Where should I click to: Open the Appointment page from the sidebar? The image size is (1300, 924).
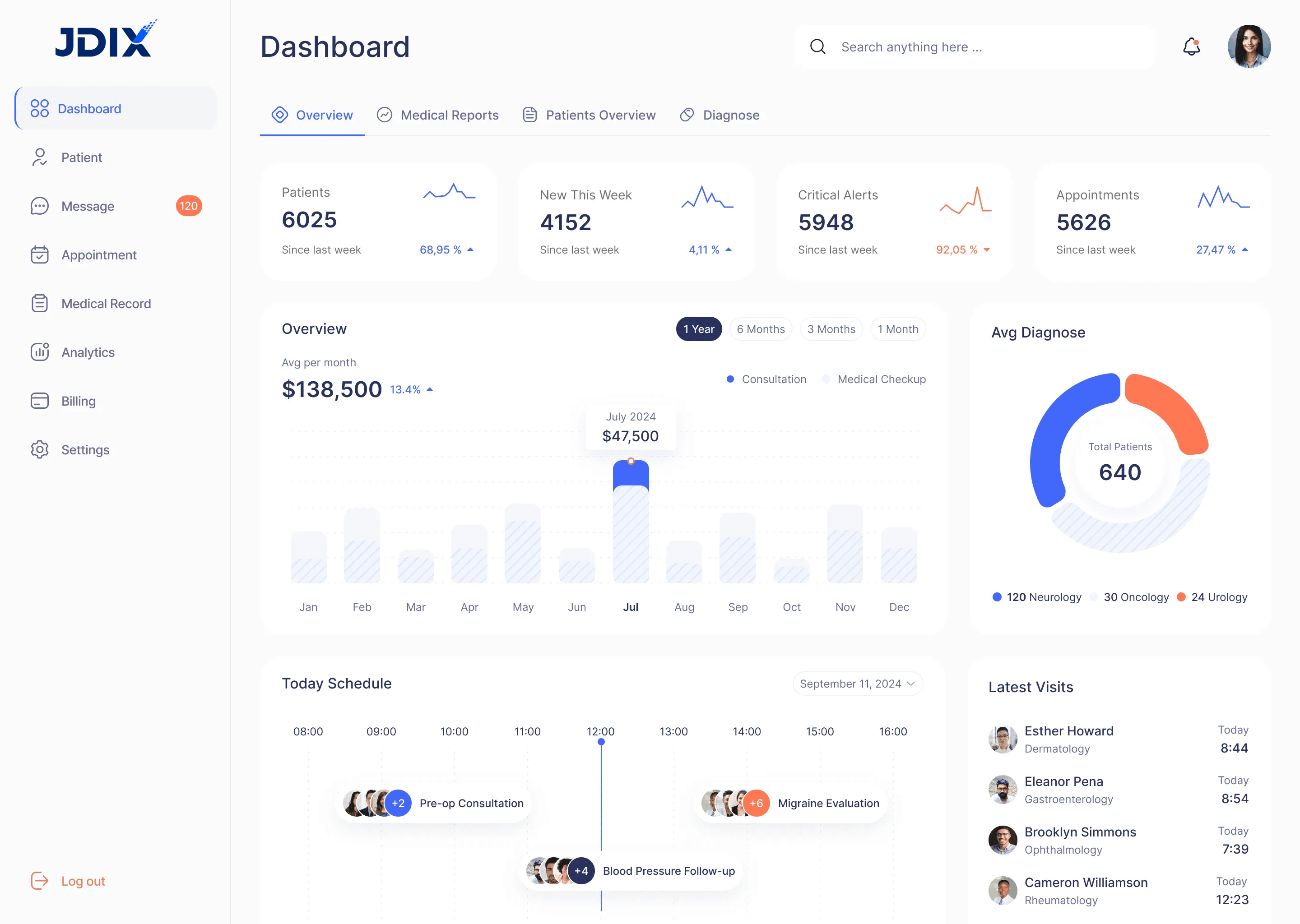[98, 254]
